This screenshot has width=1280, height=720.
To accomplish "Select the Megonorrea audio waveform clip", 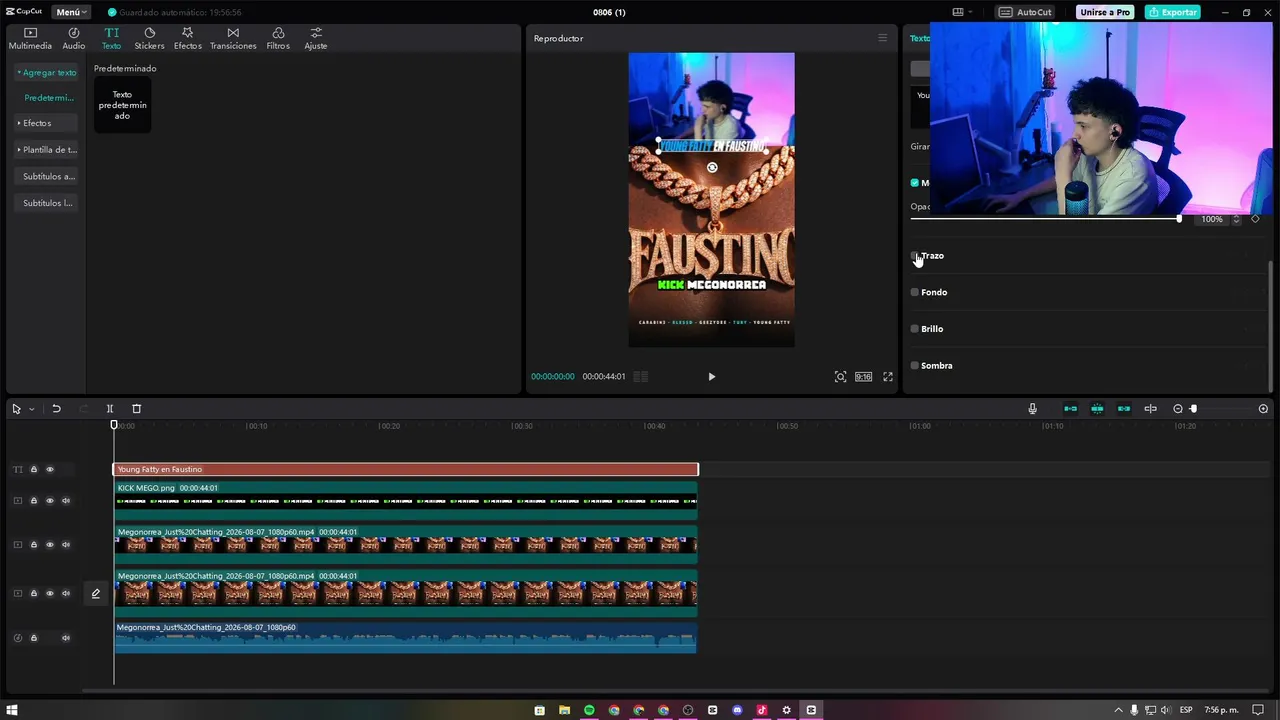I will point(405,638).
